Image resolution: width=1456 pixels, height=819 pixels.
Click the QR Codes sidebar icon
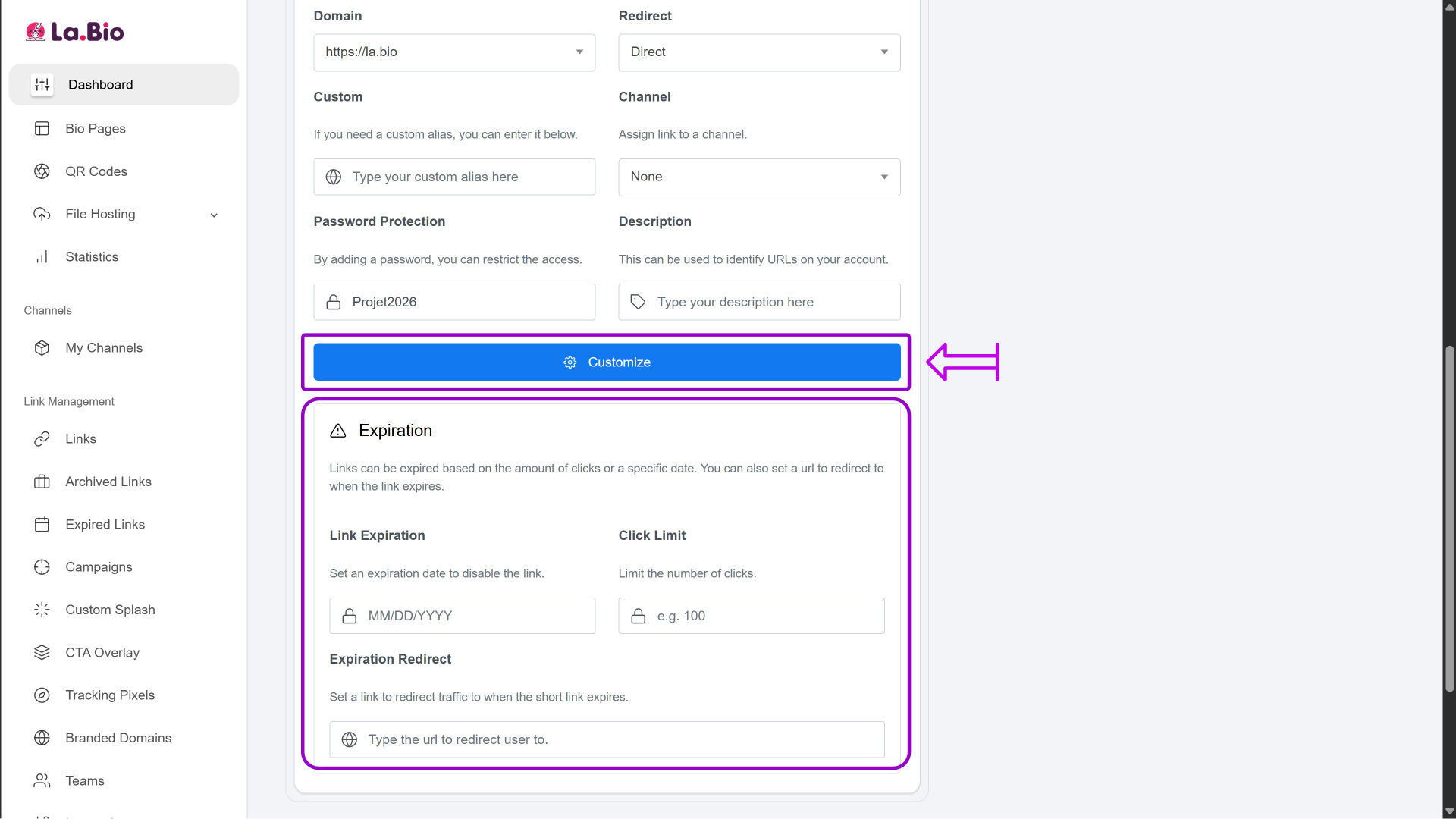42,171
